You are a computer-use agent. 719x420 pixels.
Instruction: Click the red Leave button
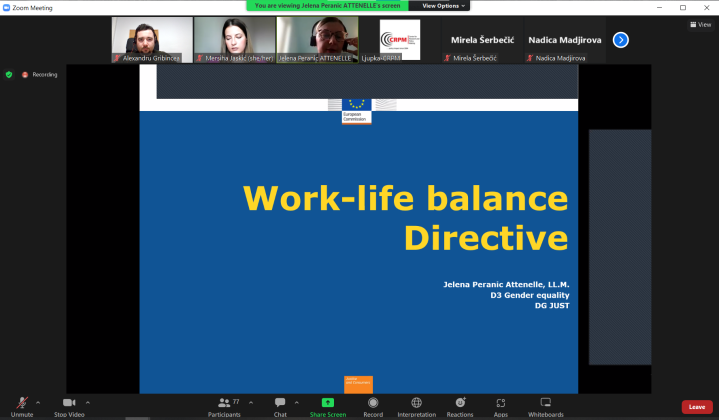pyautogui.click(x=697, y=407)
